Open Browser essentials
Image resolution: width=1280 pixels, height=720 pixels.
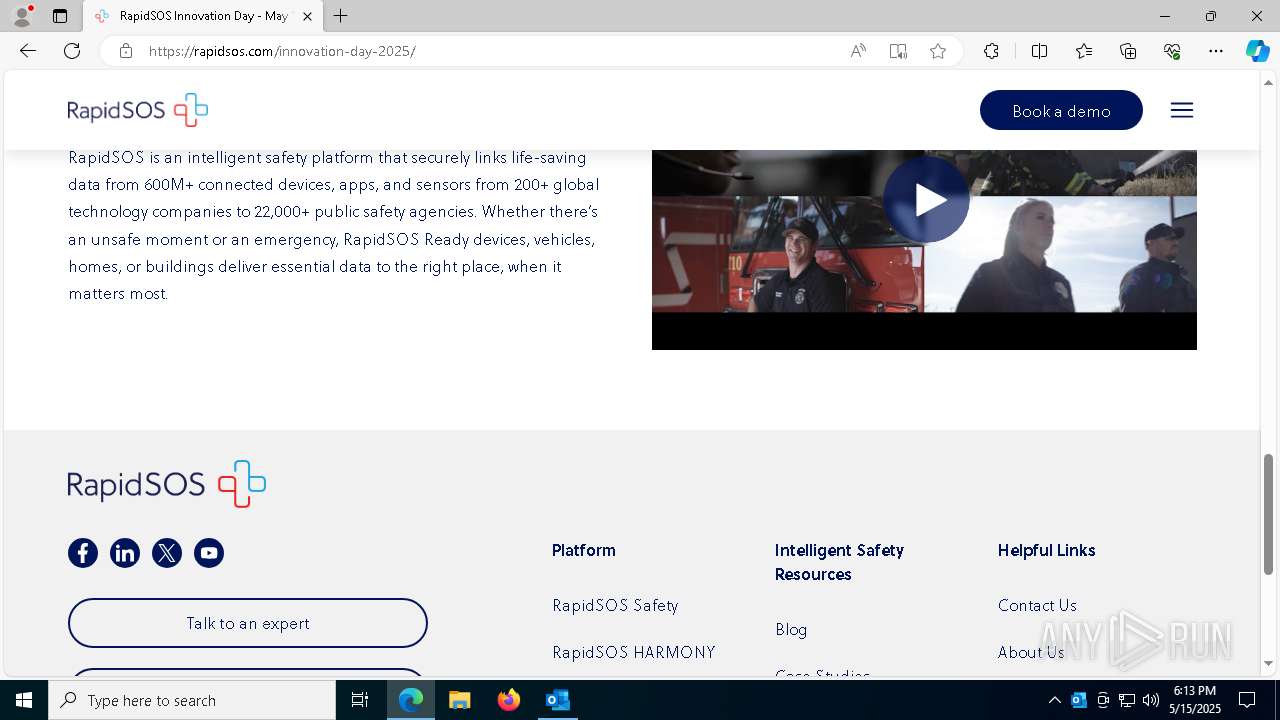(1172, 51)
